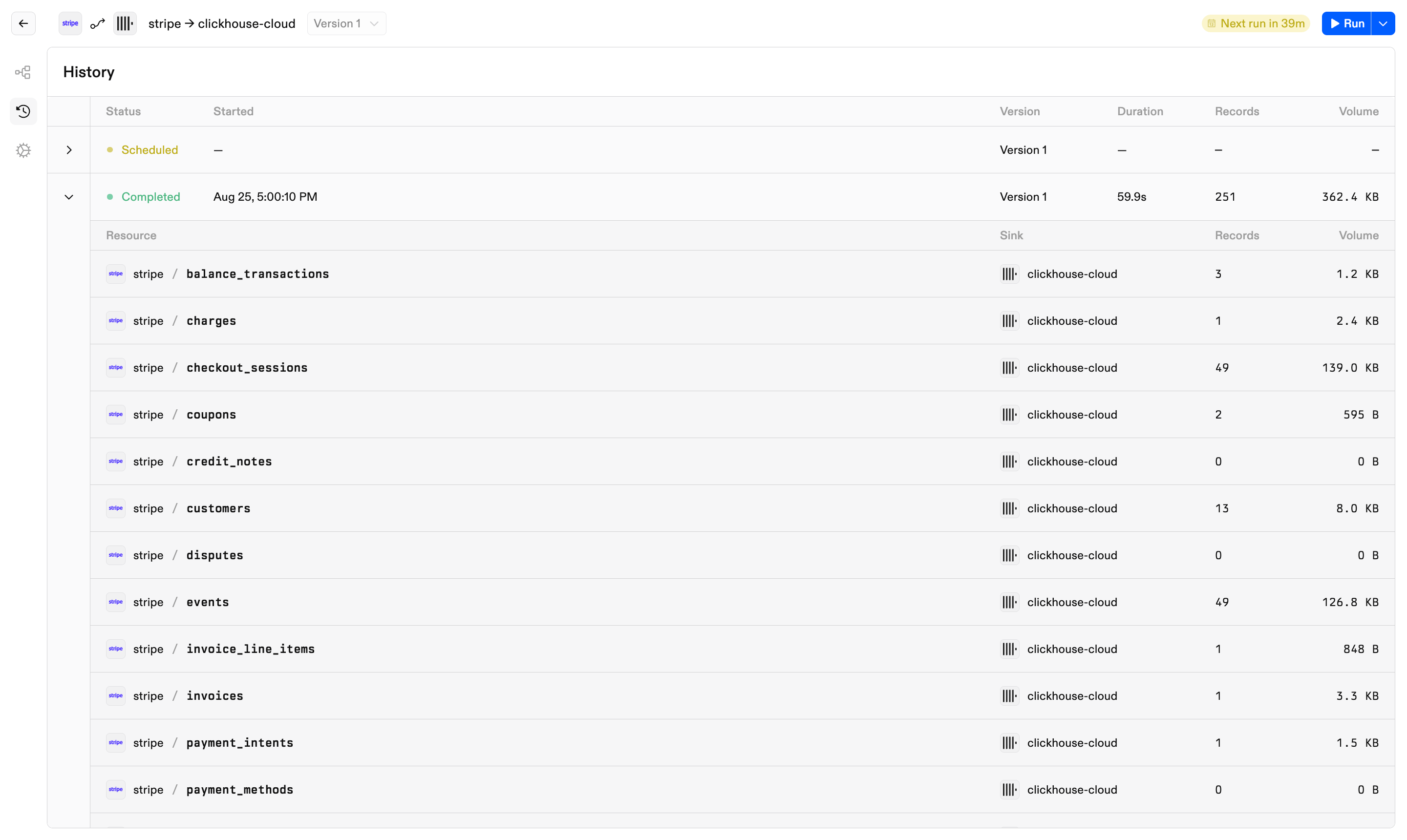Click ClickHouse sink icon on events row
Image resolution: width=1407 pixels, height=840 pixels.
point(1009,602)
